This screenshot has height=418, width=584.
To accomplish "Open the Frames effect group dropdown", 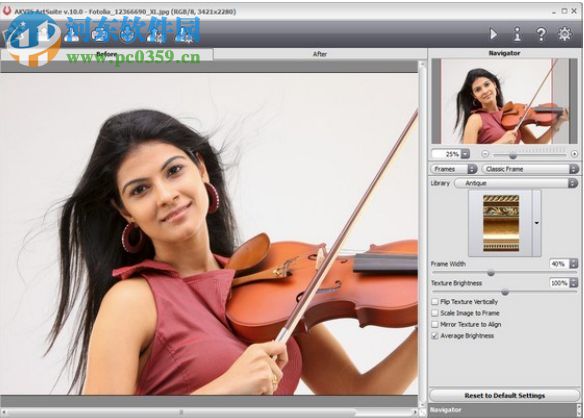I will pos(454,169).
